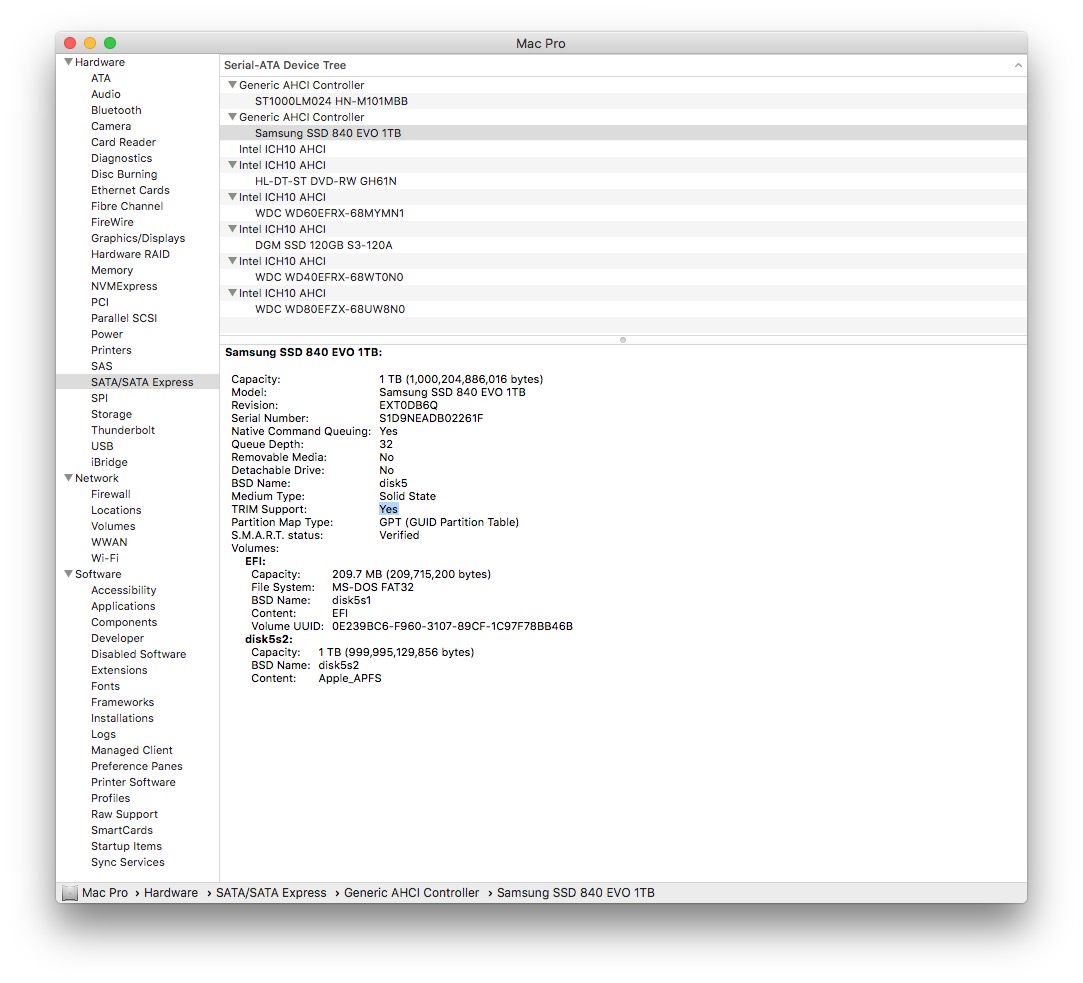
Task: Click Mac Pro computer icon in path bar
Action: [x=70, y=893]
